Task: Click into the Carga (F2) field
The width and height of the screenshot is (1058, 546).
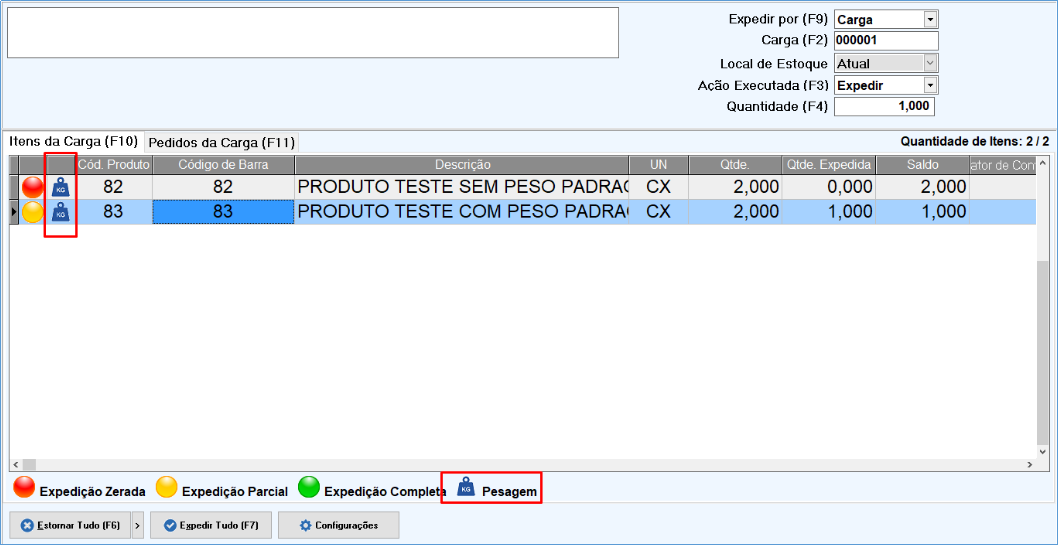Action: click(885, 41)
